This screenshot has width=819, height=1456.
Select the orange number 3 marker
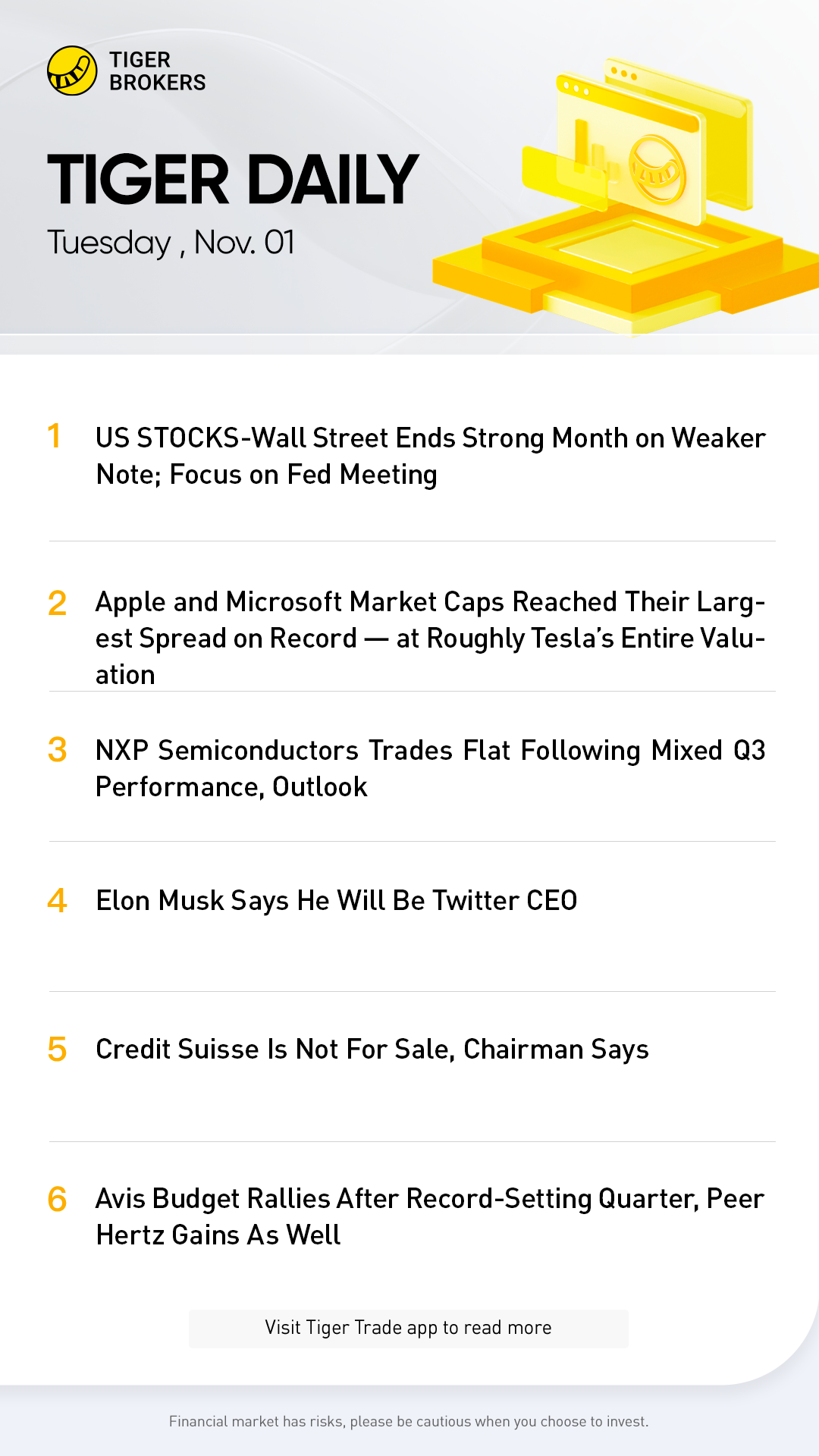click(57, 751)
